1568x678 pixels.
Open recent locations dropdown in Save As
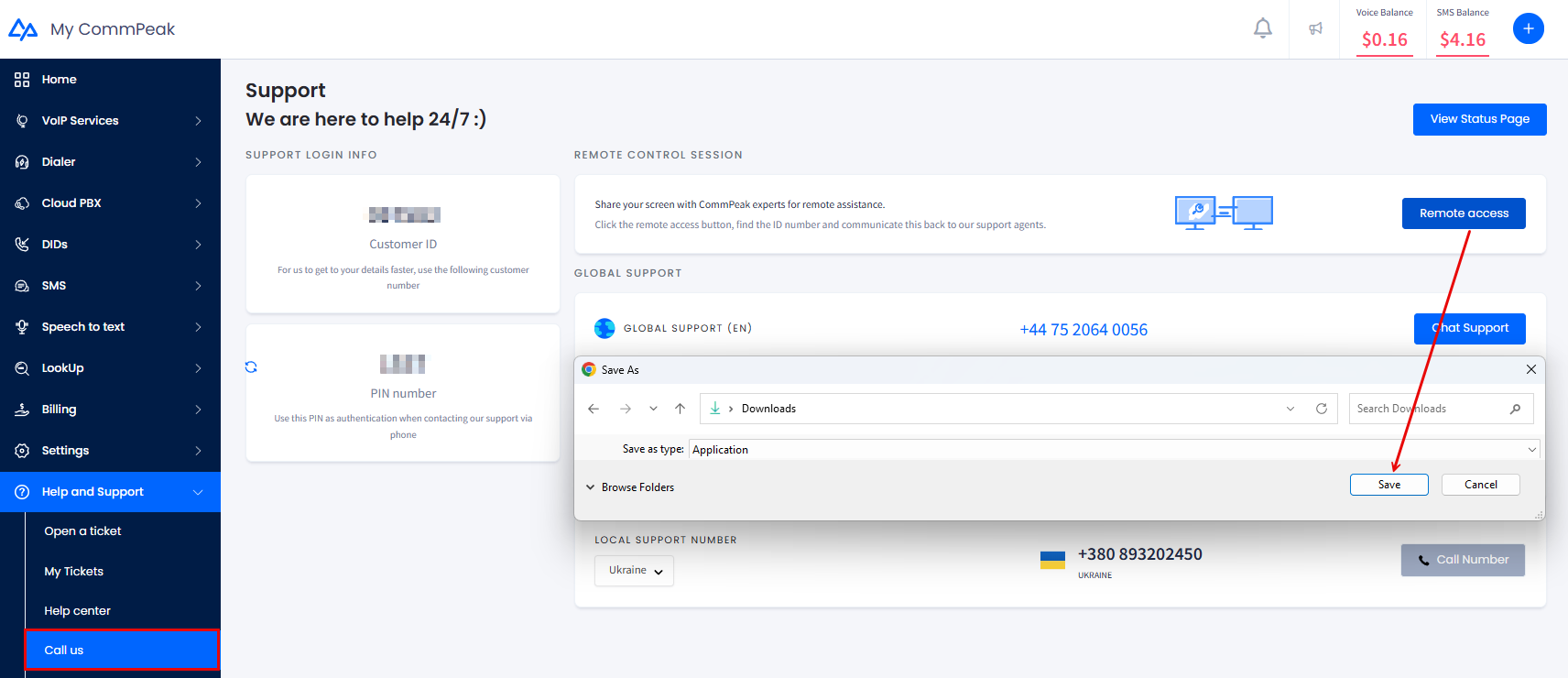tap(653, 409)
